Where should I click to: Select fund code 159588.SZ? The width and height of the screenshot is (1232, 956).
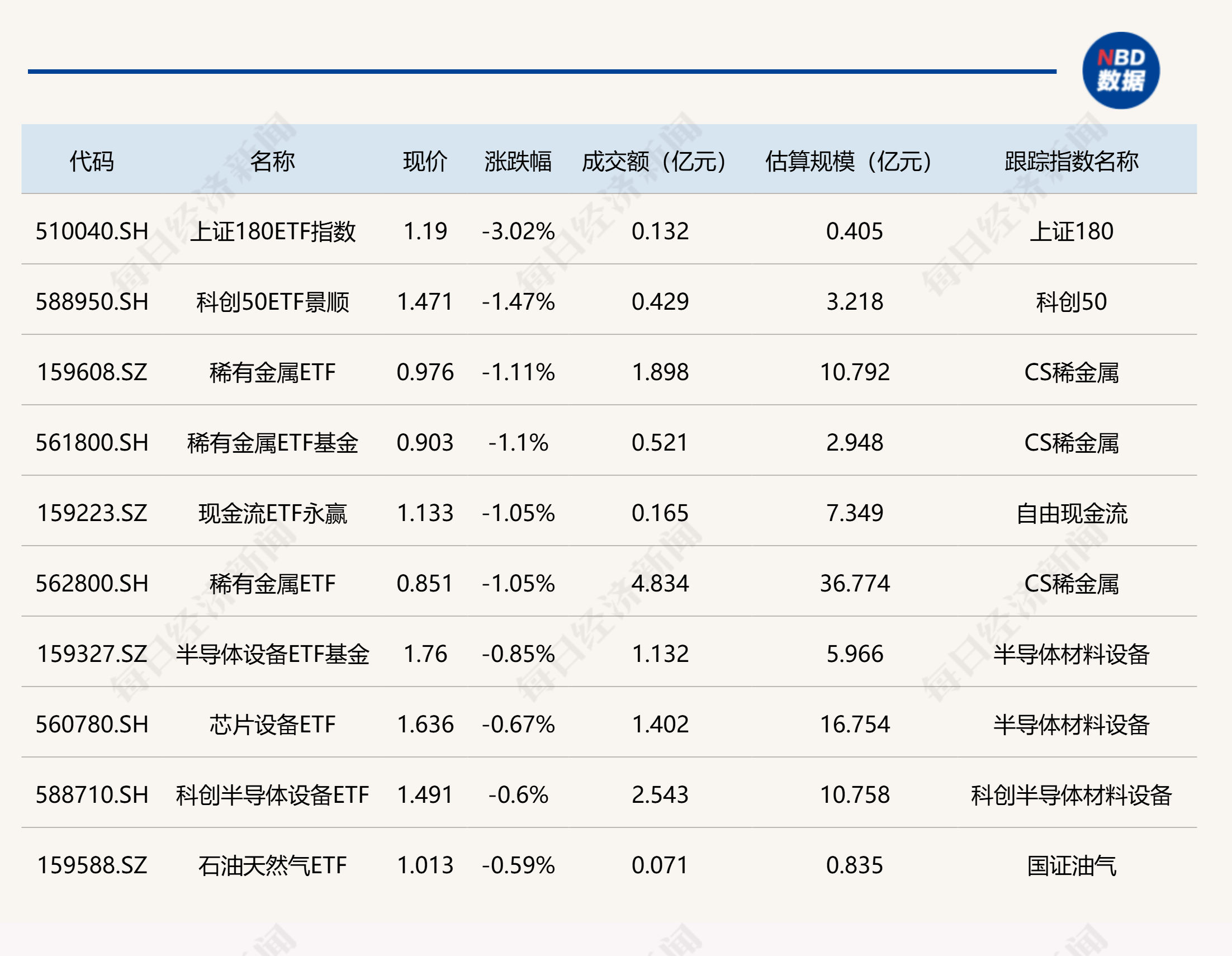pyautogui.click(x=92, y=865)
